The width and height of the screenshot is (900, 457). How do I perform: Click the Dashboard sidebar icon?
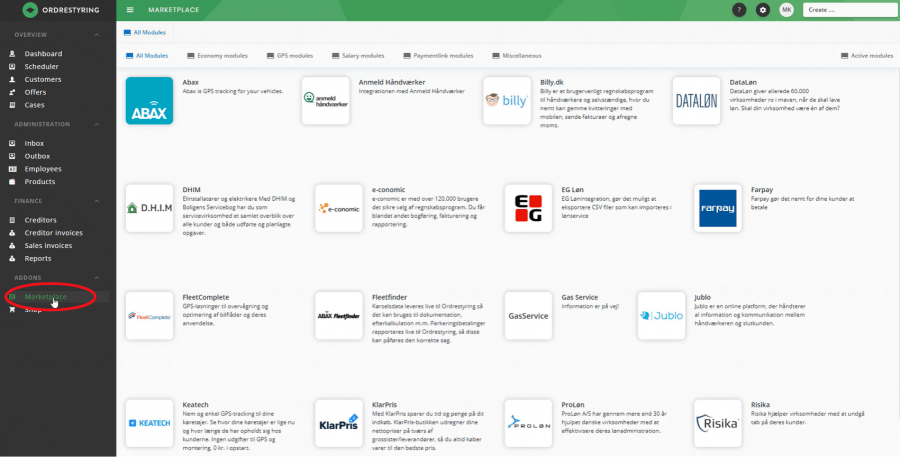pos(12,53)
